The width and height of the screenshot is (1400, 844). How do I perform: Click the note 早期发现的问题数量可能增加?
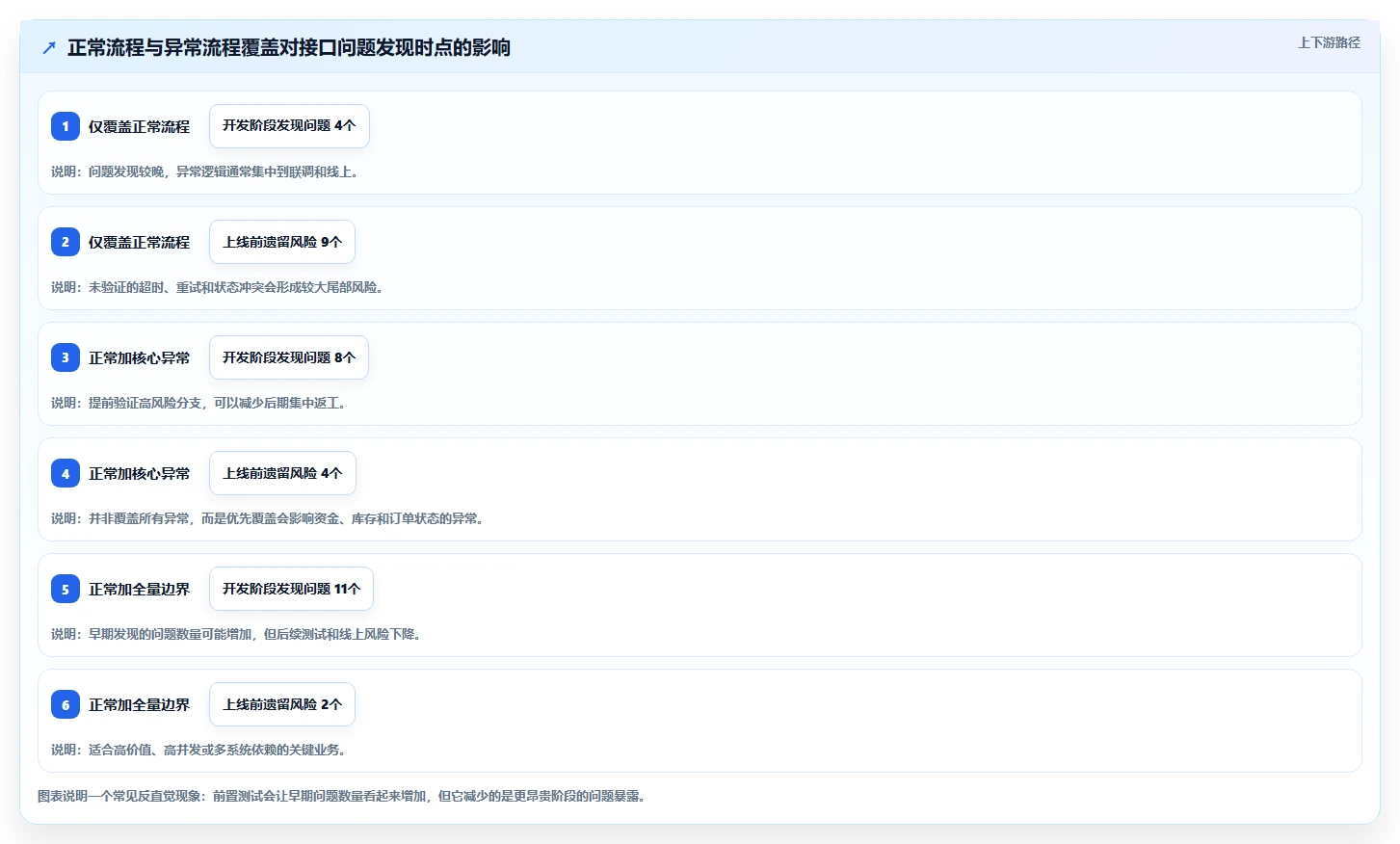[238, 634]
